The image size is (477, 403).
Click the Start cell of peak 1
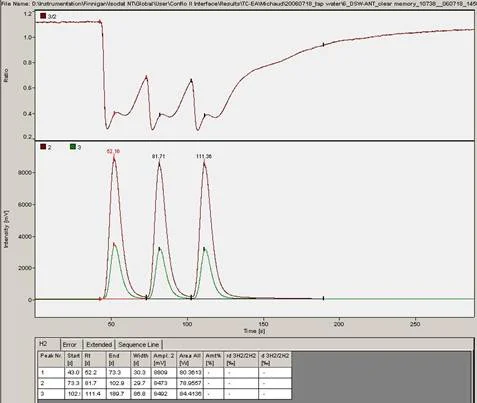73,372
